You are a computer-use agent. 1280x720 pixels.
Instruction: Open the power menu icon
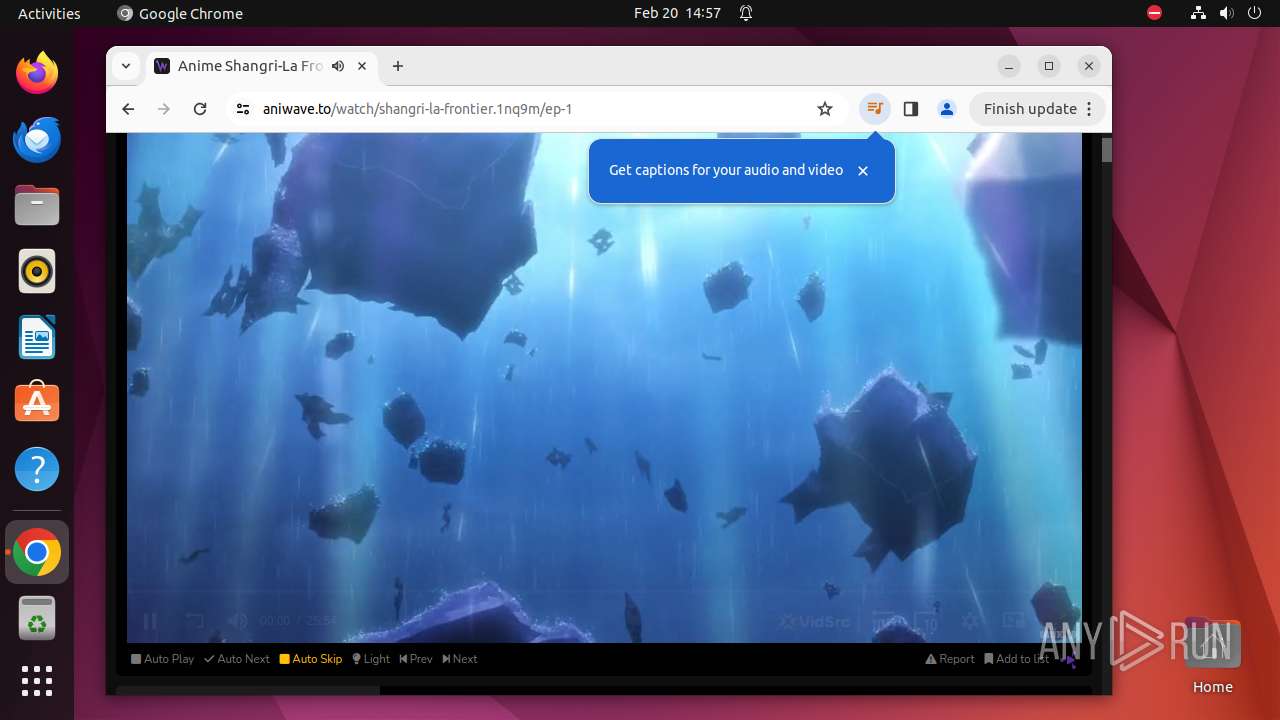[1255, 13]
